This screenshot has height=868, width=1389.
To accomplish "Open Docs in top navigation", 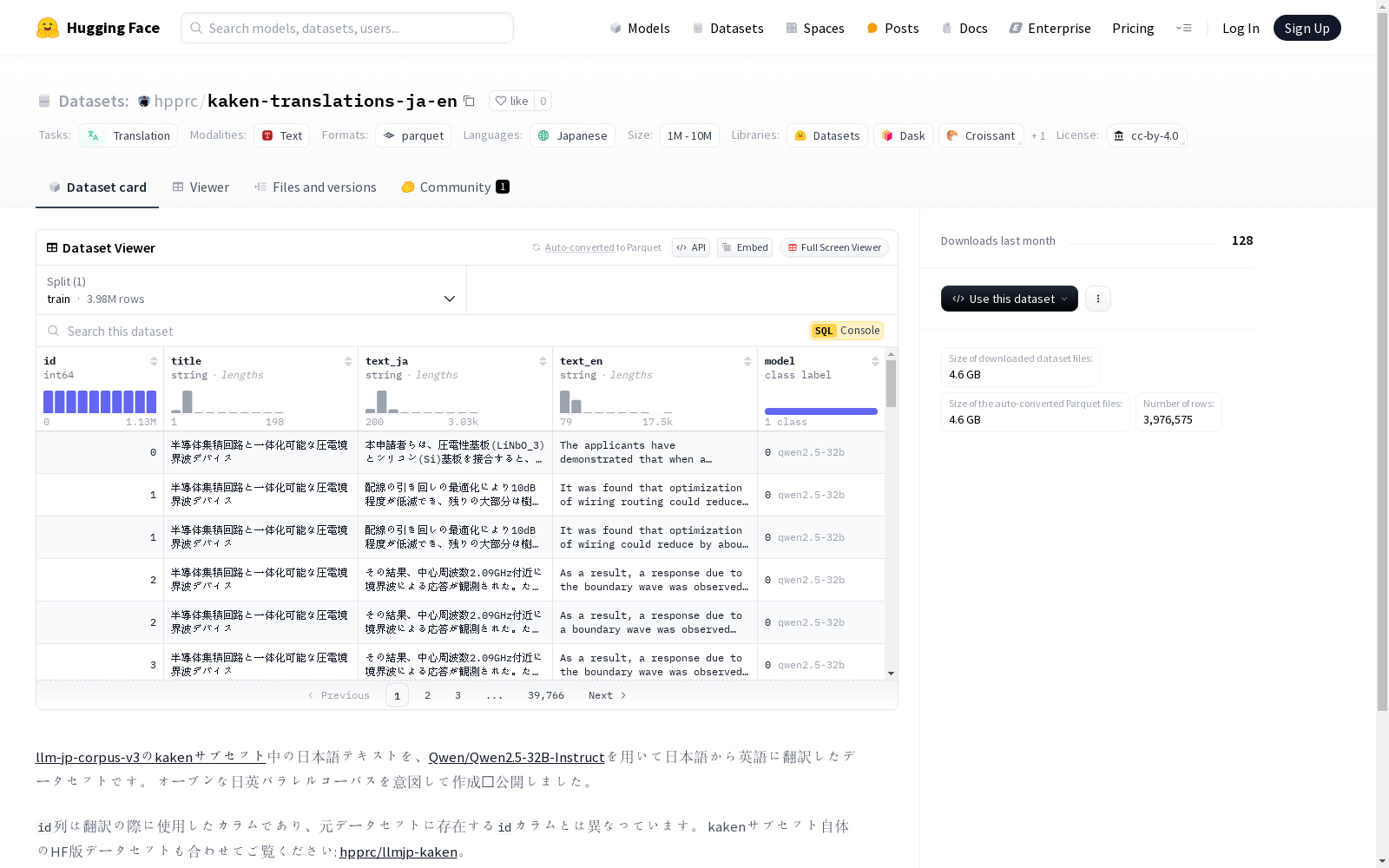I will (x=964, y=28).
